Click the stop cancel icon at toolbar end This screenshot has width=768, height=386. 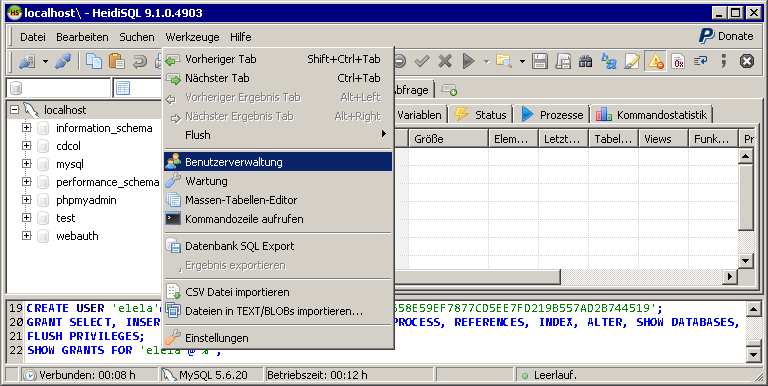click(746, 61)
